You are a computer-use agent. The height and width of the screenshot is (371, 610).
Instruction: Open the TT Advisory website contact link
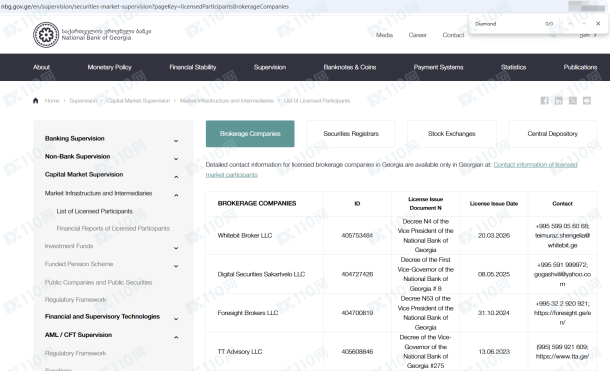click(562, 356)
